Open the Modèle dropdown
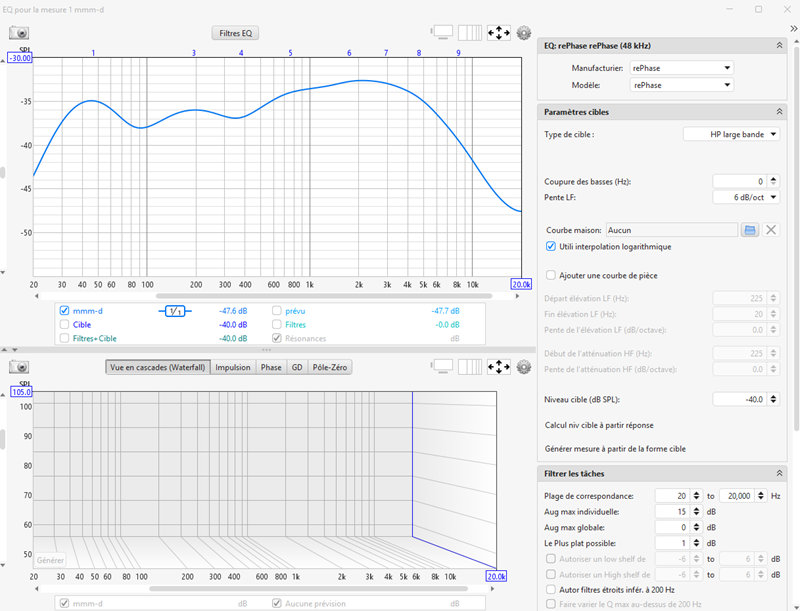This screenshot has width=800, height=611. pos(682,85)
